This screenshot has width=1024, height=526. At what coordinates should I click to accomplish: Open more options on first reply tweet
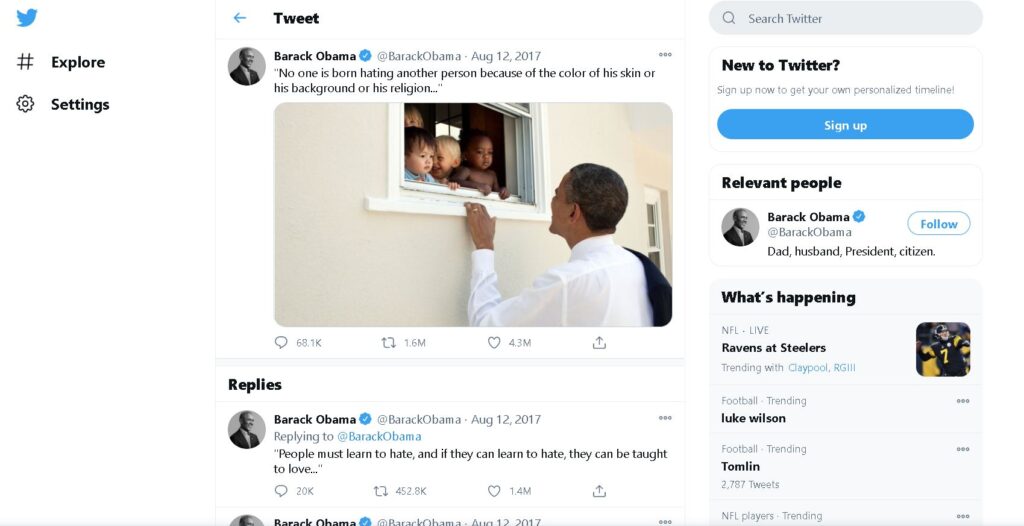click(x=665, y=418)
